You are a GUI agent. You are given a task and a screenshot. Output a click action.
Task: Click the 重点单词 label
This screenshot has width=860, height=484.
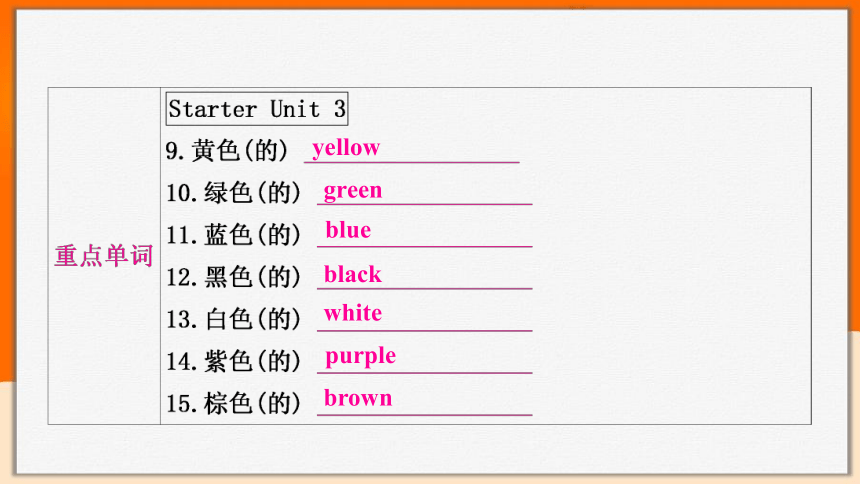[104, 256]
